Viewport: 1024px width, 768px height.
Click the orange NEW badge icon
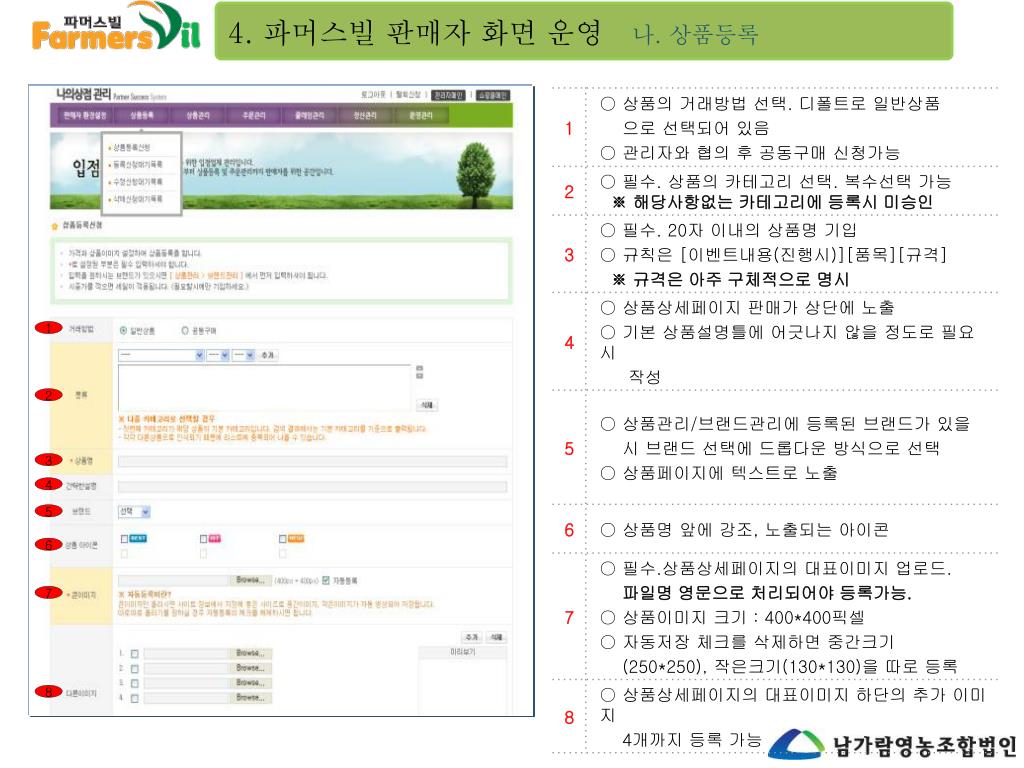pos(296,538)
